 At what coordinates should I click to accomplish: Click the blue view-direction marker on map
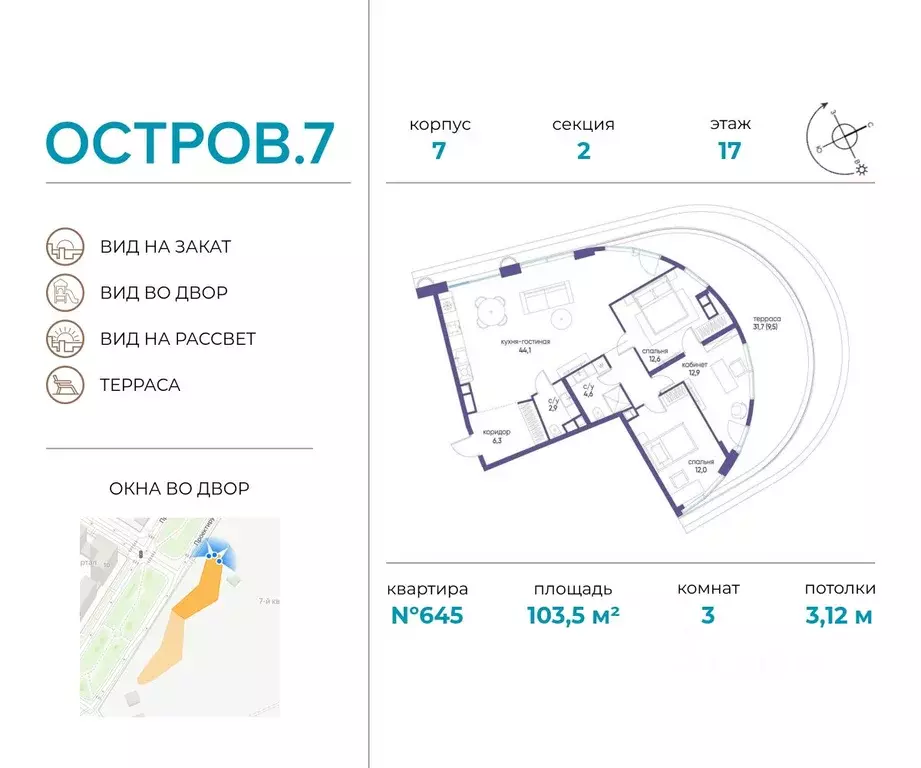(x=216, y=555)
